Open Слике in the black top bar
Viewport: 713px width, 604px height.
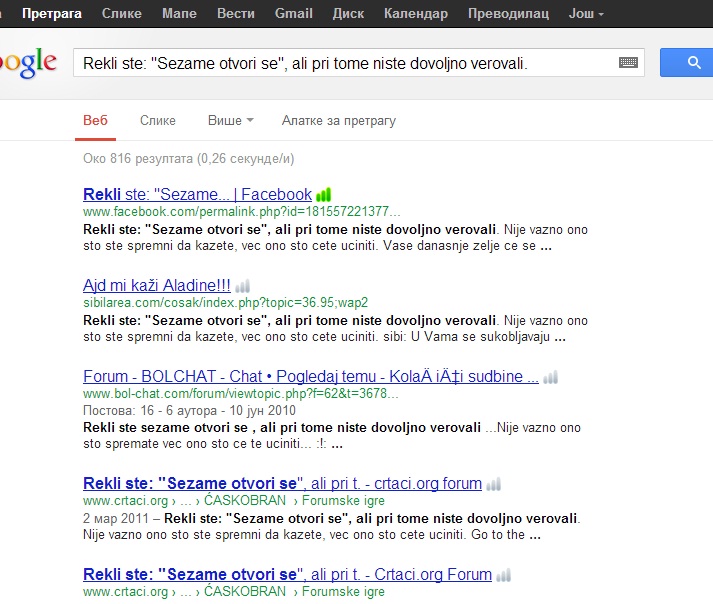[x=121, y=14]
